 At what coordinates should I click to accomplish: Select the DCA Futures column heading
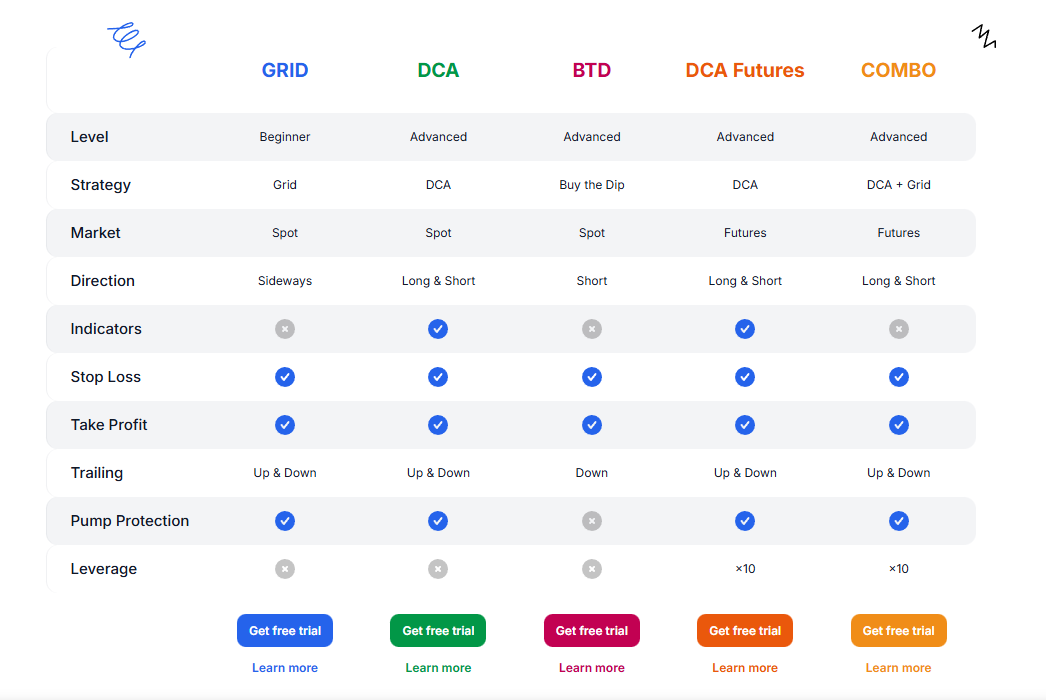[745, 71]
